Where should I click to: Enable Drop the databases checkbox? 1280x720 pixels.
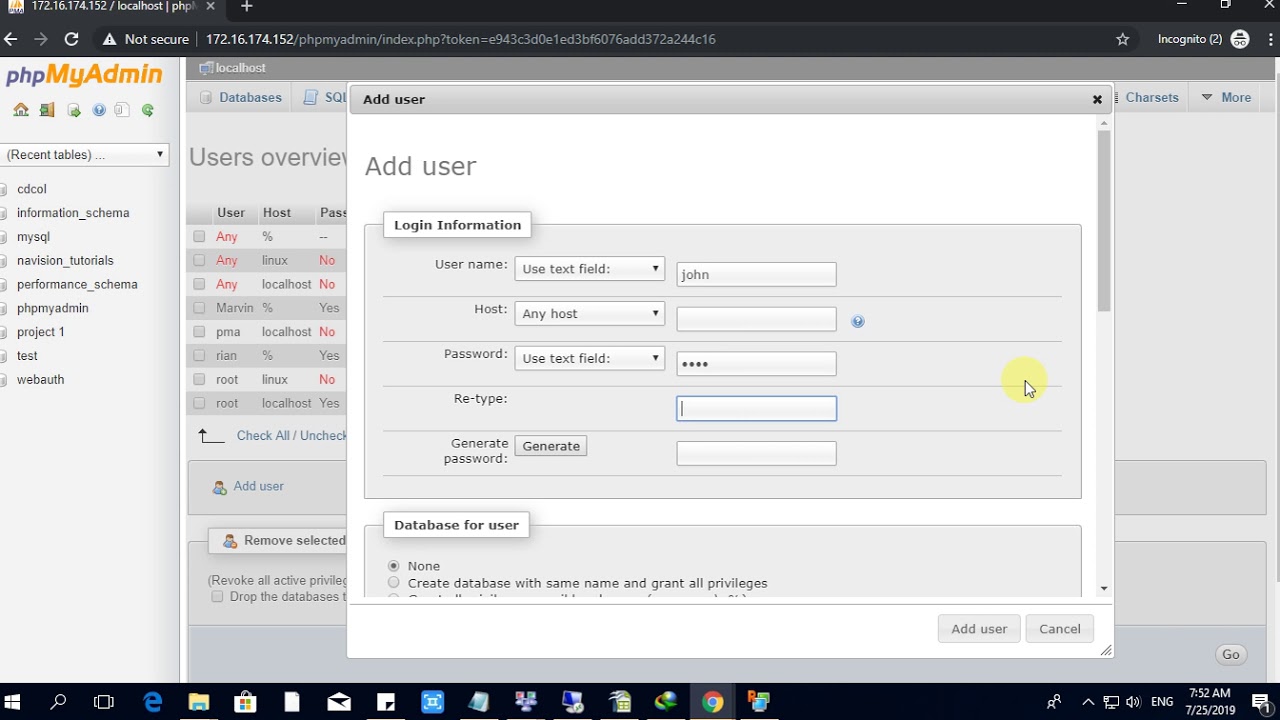pos(217,597)
